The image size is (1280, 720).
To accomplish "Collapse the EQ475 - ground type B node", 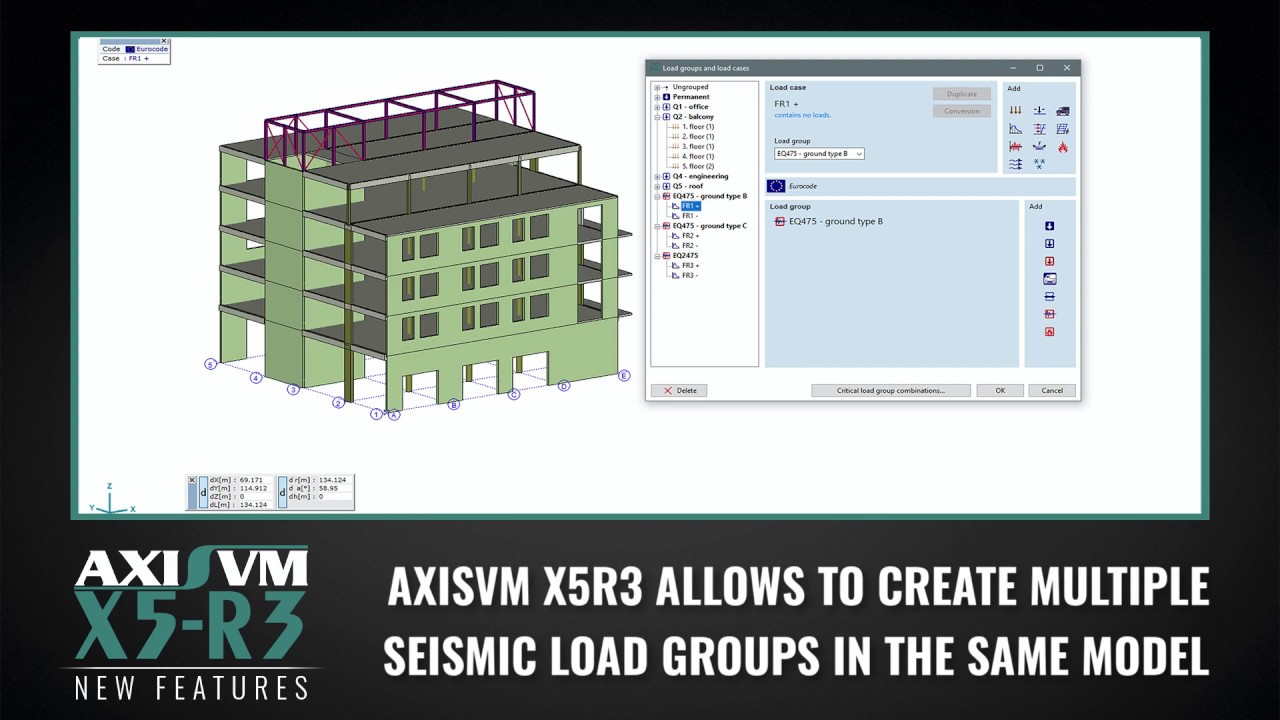I will pyautogui.click(x=657, y=196).
